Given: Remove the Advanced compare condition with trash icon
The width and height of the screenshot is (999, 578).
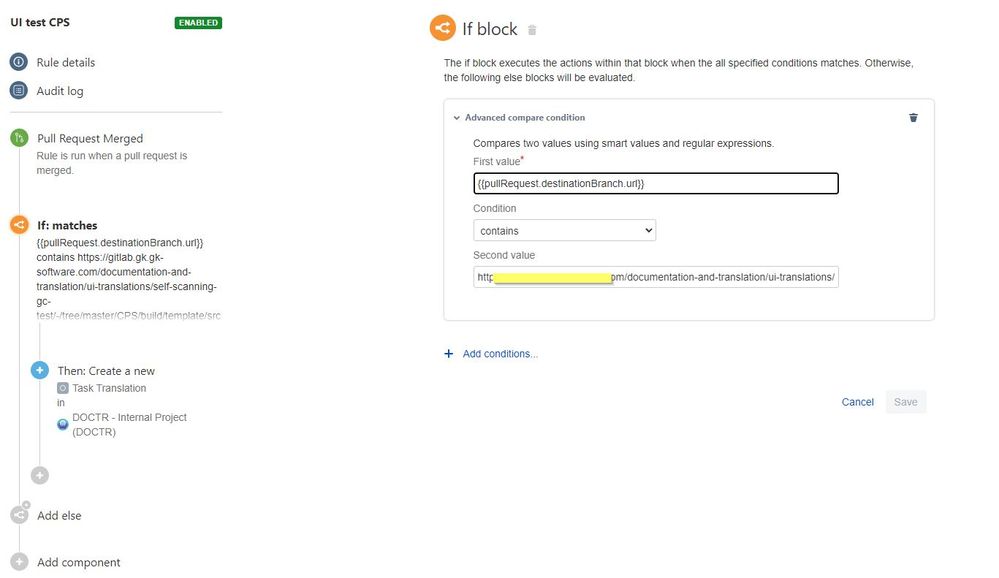Looking at the screenshot, I should pyautogui.click(x=913, y=117).
